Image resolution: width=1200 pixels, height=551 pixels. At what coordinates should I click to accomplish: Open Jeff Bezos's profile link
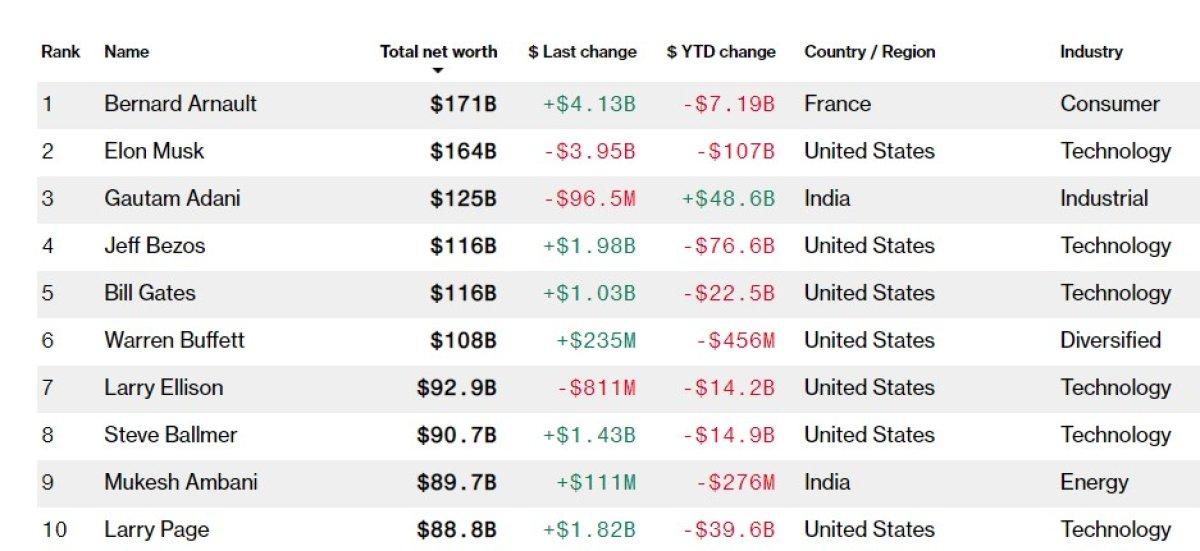point(154,246)
